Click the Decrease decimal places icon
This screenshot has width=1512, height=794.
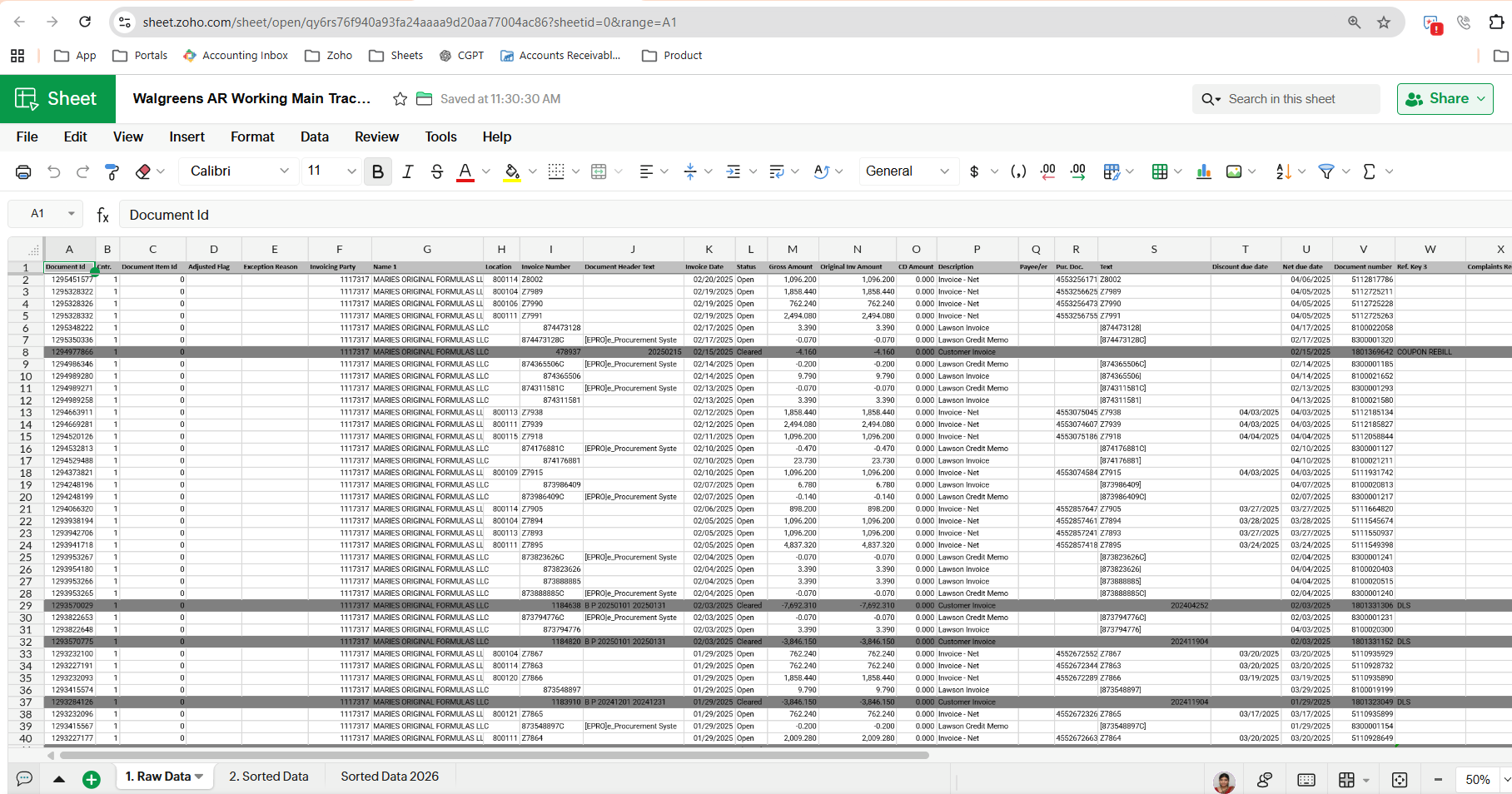[1048, 171]
